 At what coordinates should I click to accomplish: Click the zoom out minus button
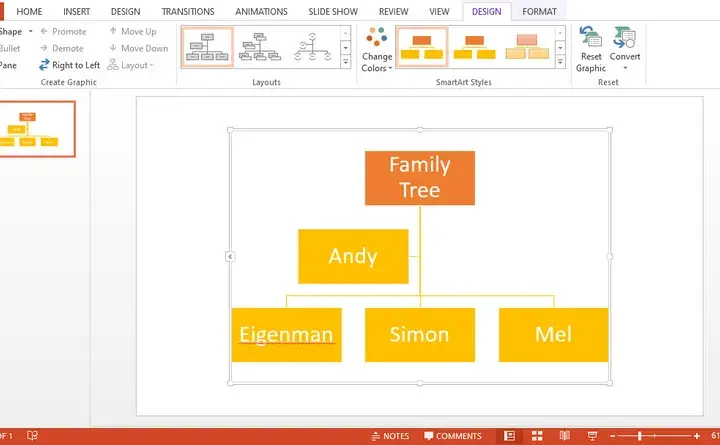613,436
